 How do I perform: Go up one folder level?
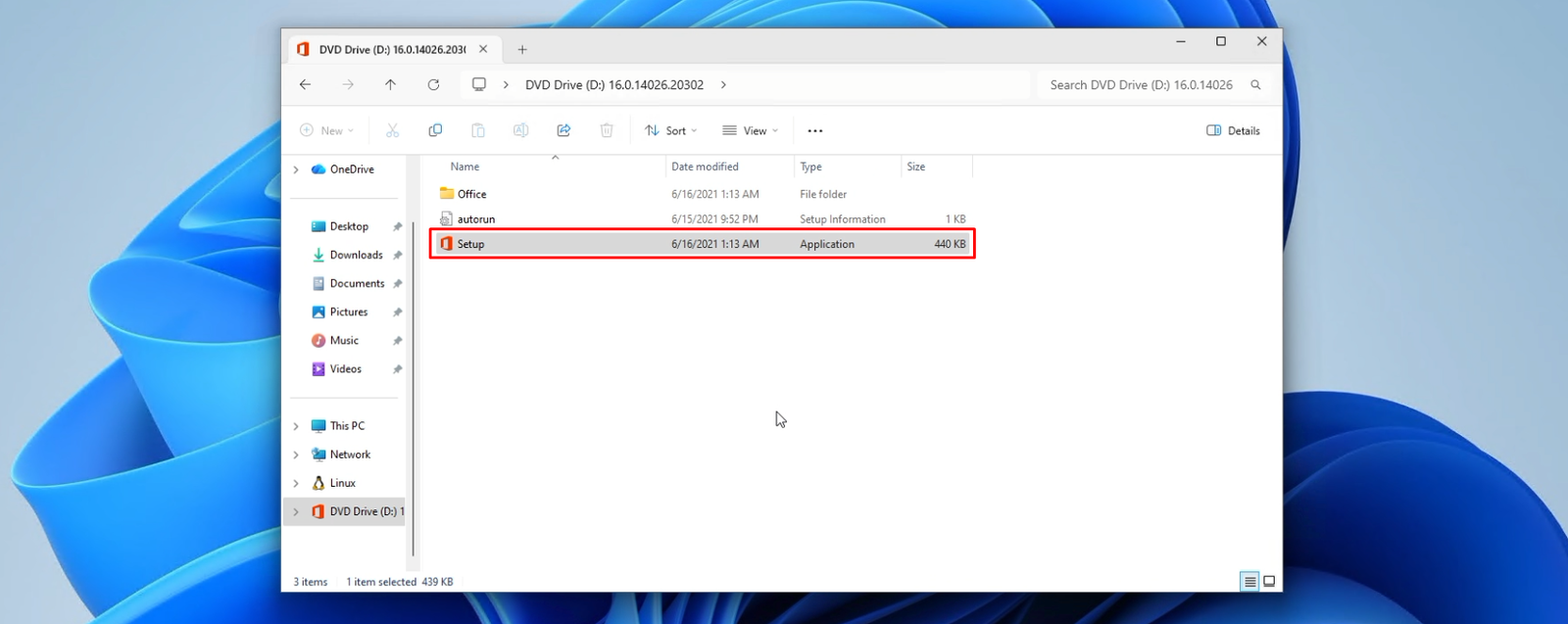coord(390,85)
